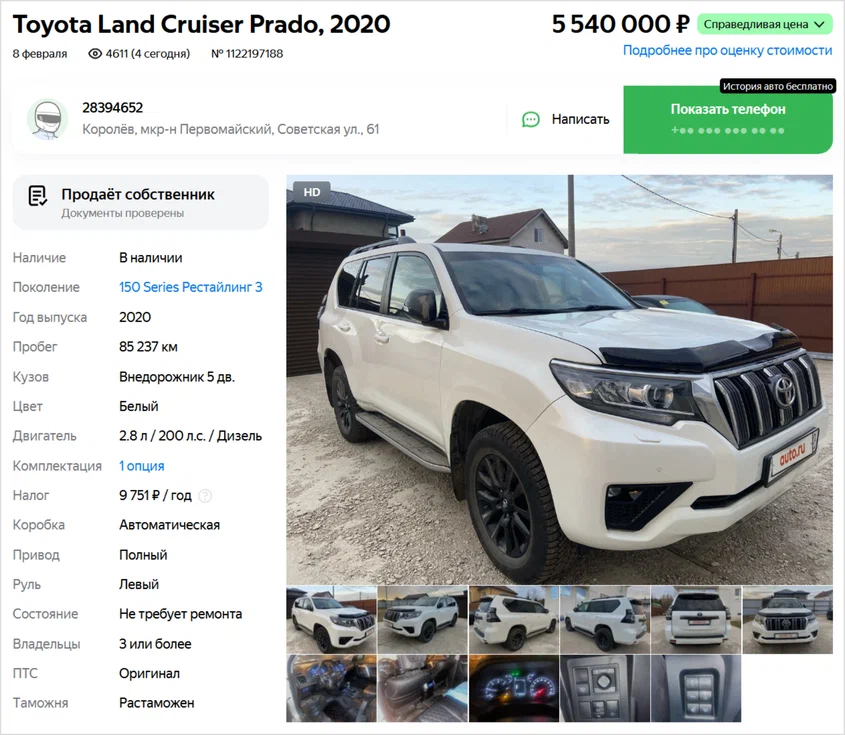Viewport: 845px width, 735px height.
Task: Select the front view thumbnail
Action: (x=788, y=620)
